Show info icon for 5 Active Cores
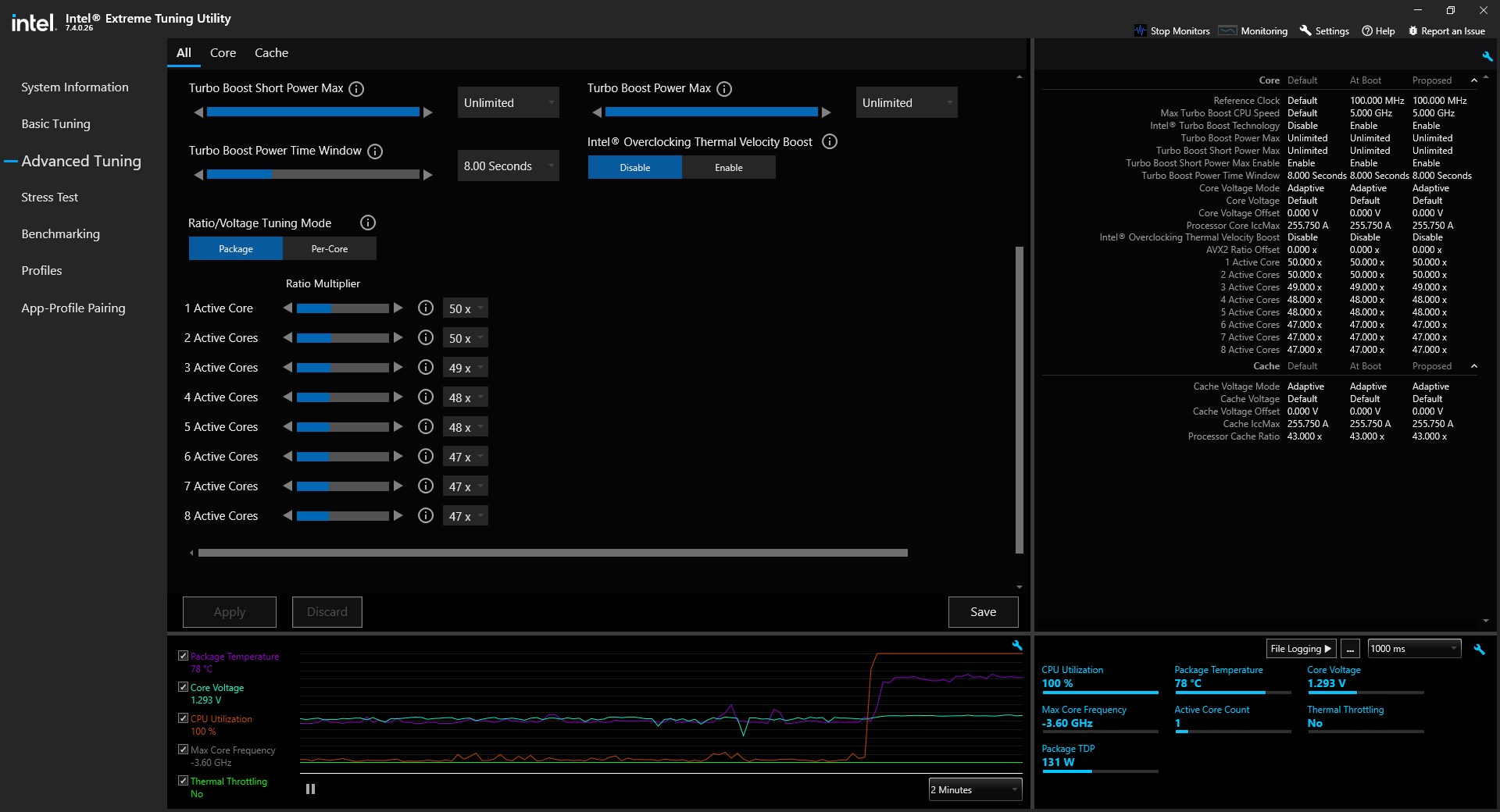1500x812 pixels. (426, 426)
